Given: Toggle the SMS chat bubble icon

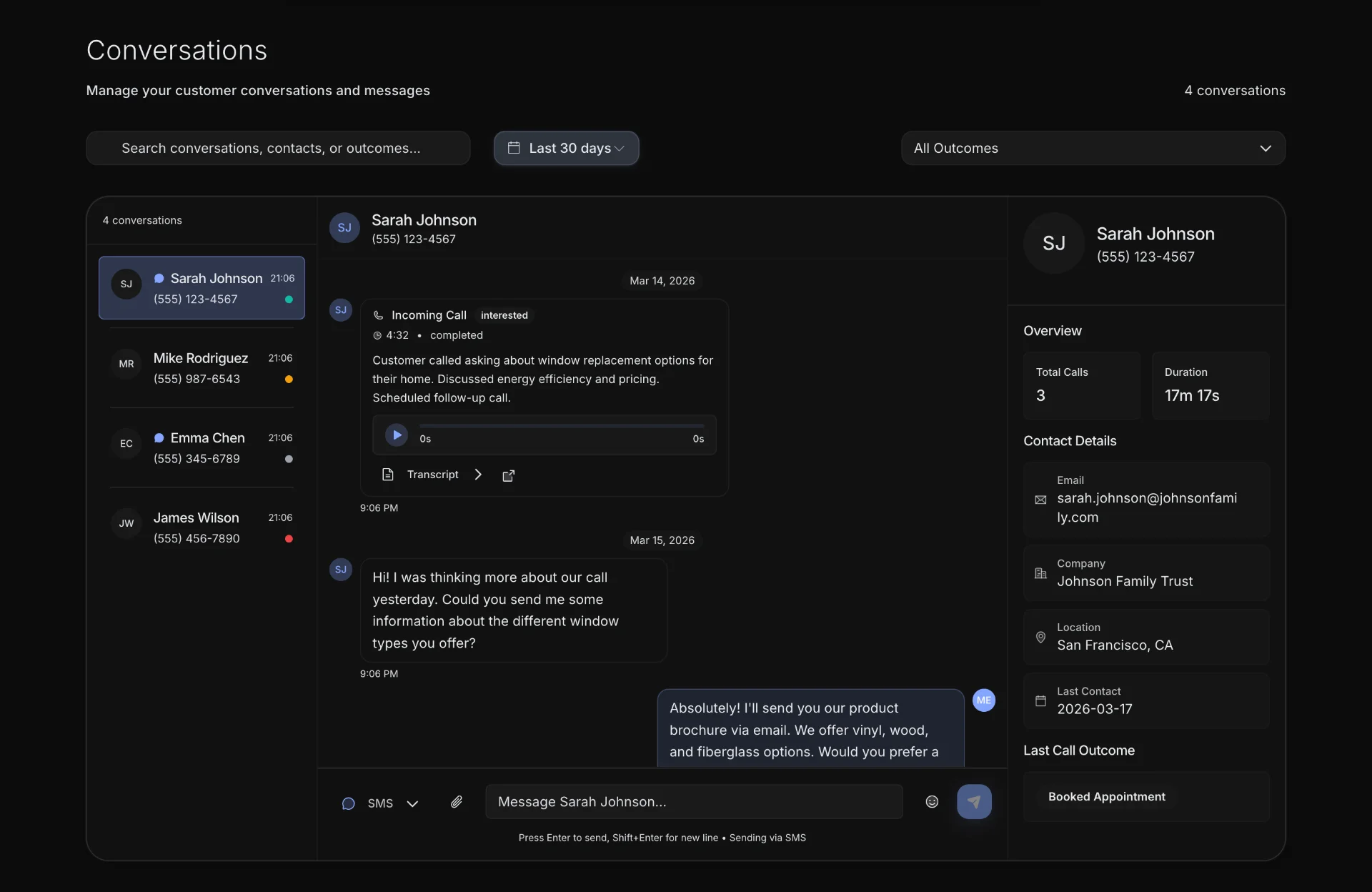Looking at the screenshot, I should pos(348,803).
